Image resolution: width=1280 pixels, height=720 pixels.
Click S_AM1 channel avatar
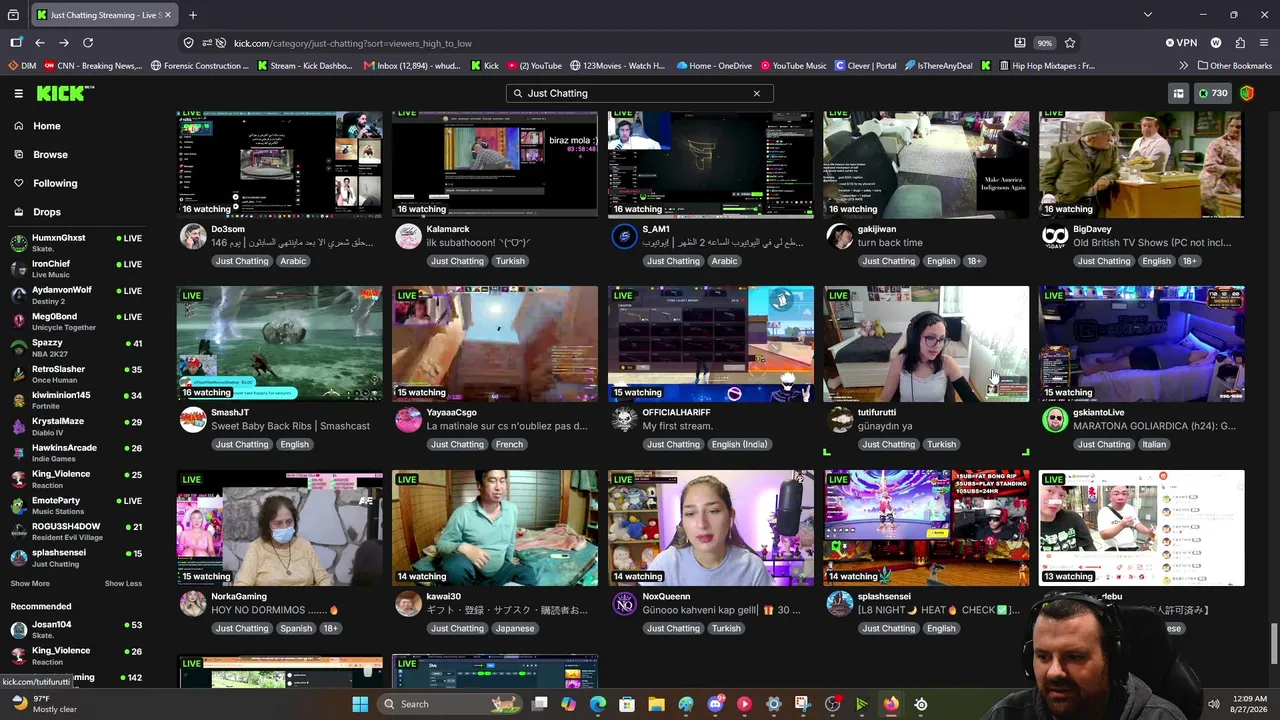click(624, 237)
